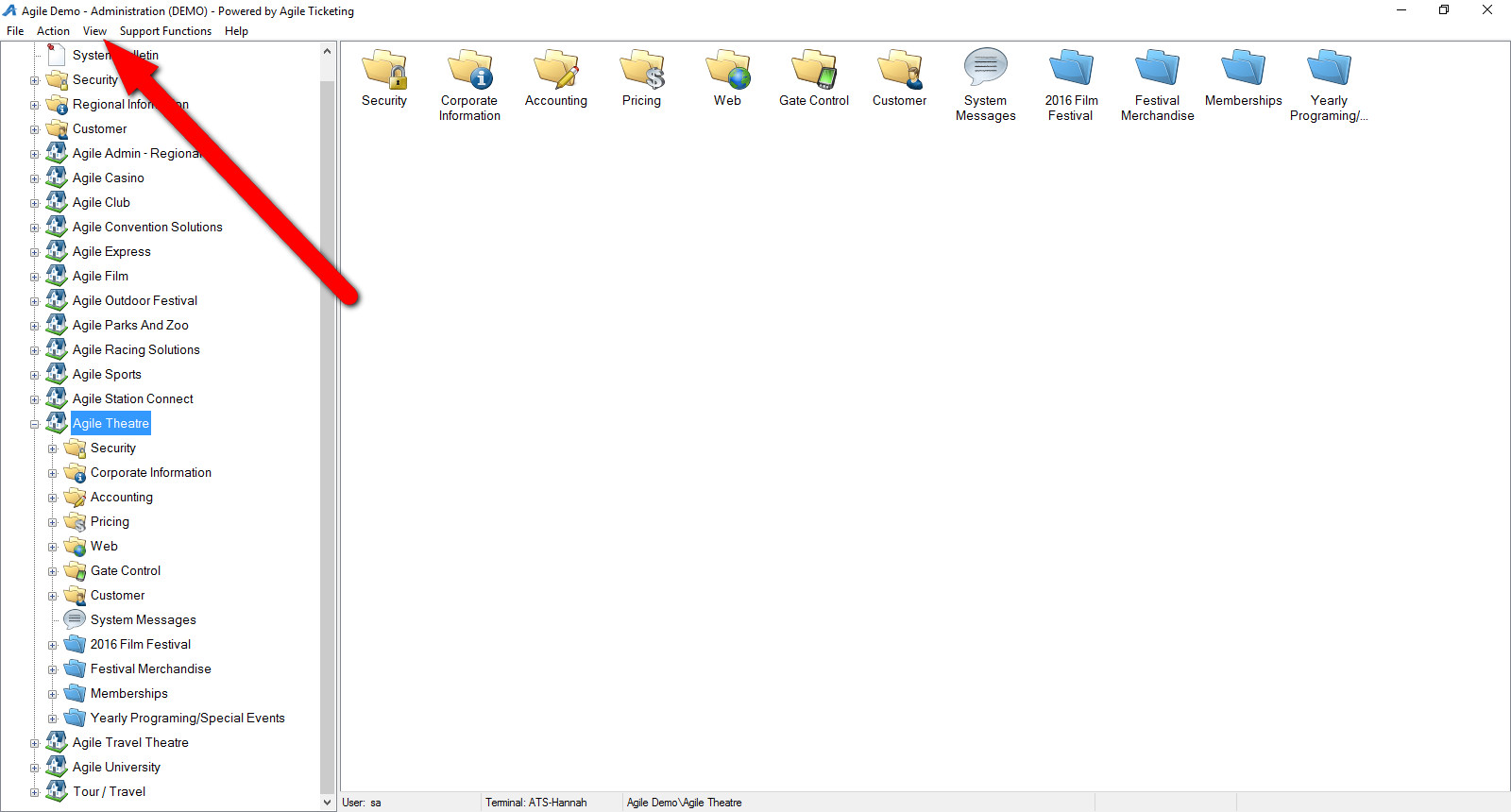This screenshot has width=1511, height=812.
Task: Expand Corporate Information under Agile Theatre
Action: coord(53,473)
